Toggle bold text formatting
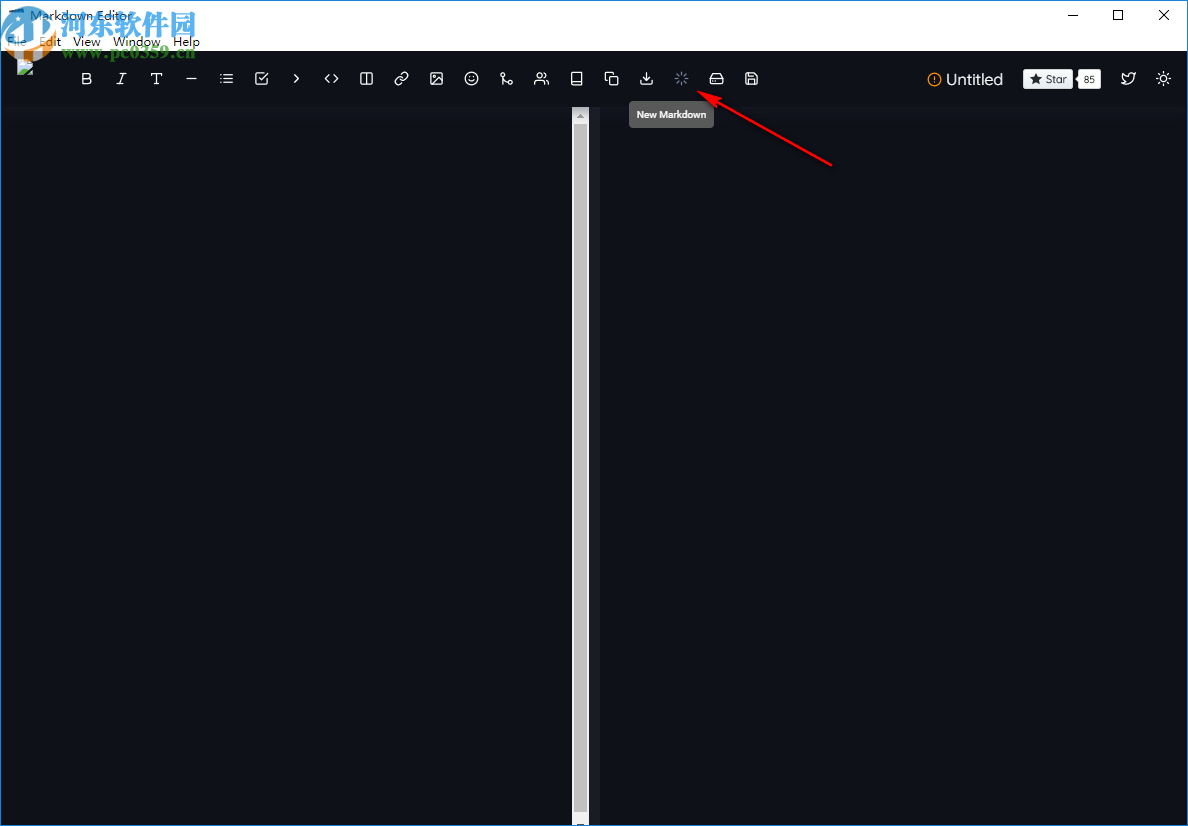The width and height of the screenshot is (1188, 826). point(87,78)
